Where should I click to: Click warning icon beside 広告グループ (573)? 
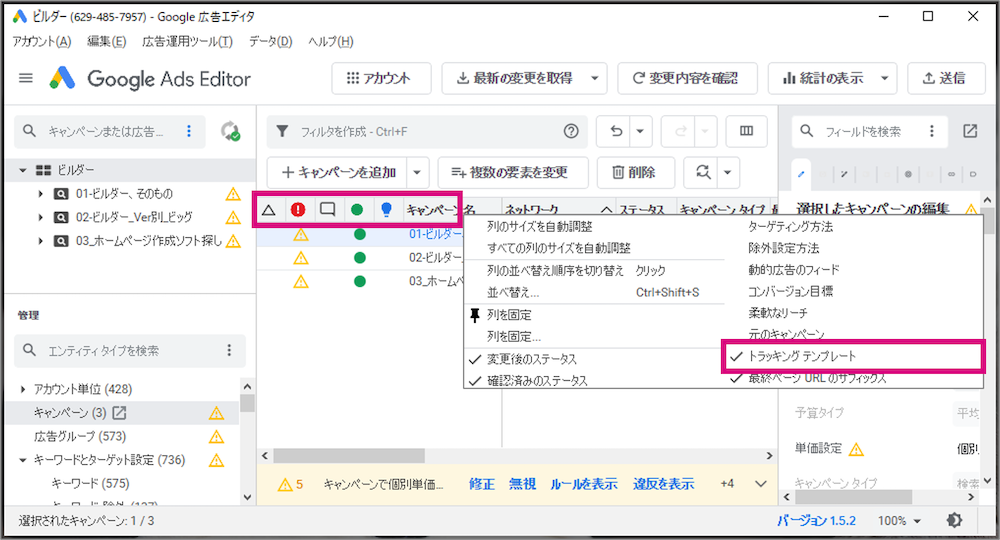tap(216, 437)
